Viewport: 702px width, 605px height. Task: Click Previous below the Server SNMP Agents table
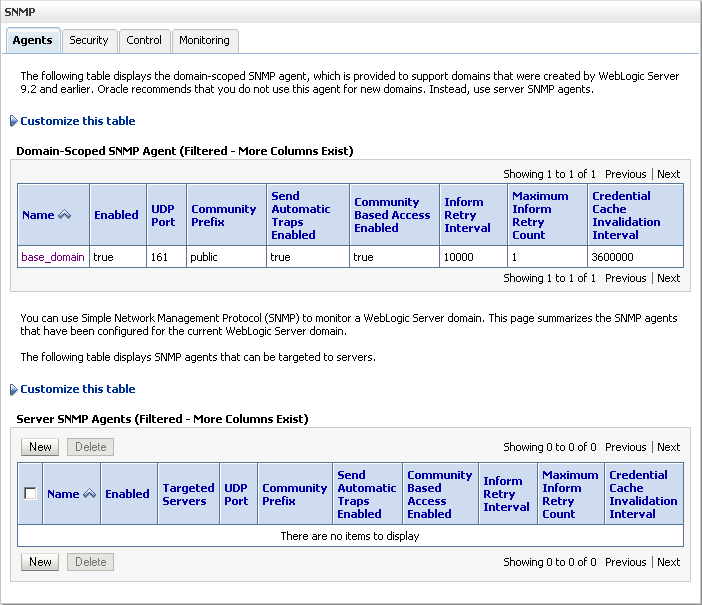[x=625, y=562]
